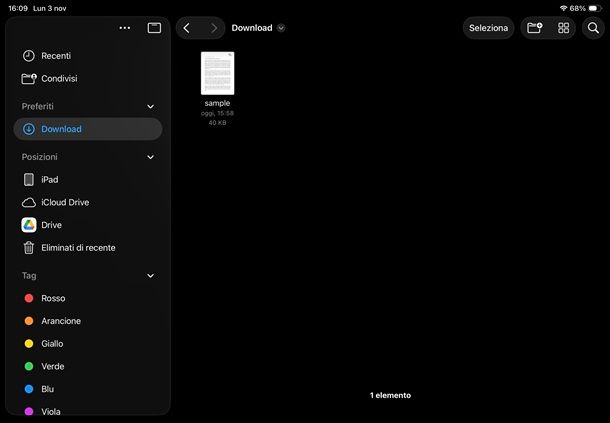Open iPad location
The width and height of the screenshot is (610, 423).
(x=88, y=180)
